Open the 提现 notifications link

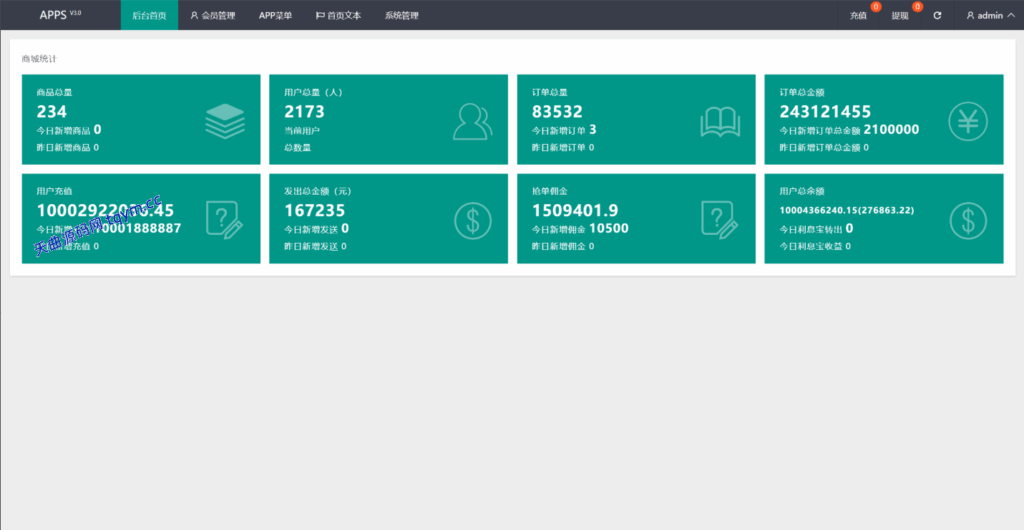(900, 16)
